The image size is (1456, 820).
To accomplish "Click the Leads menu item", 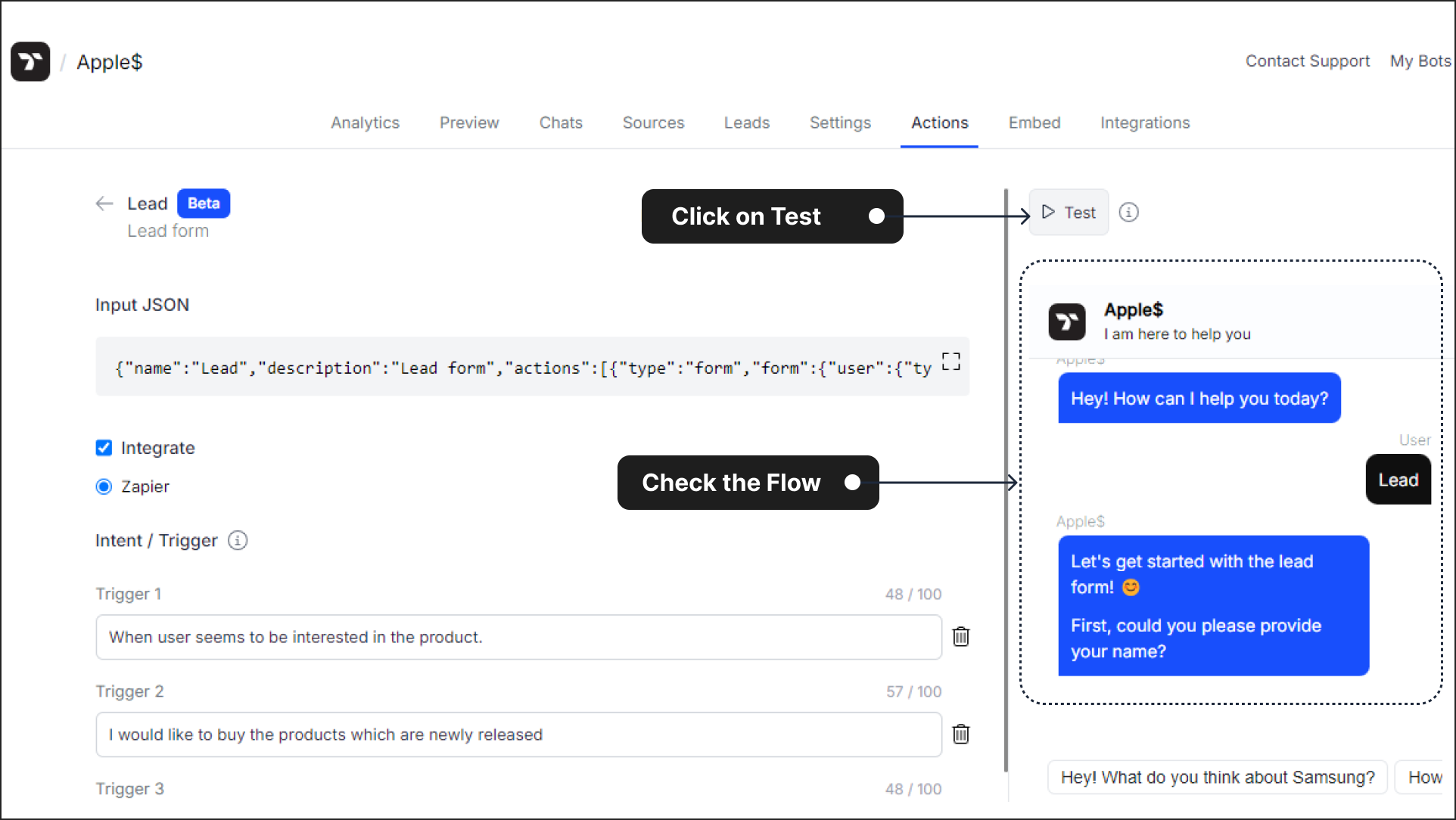I will click(x=747, y=123).
